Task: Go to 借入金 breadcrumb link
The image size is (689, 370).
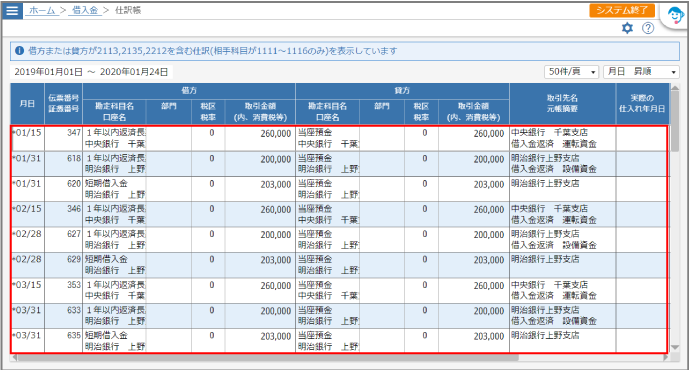Action: pos(84,10)
